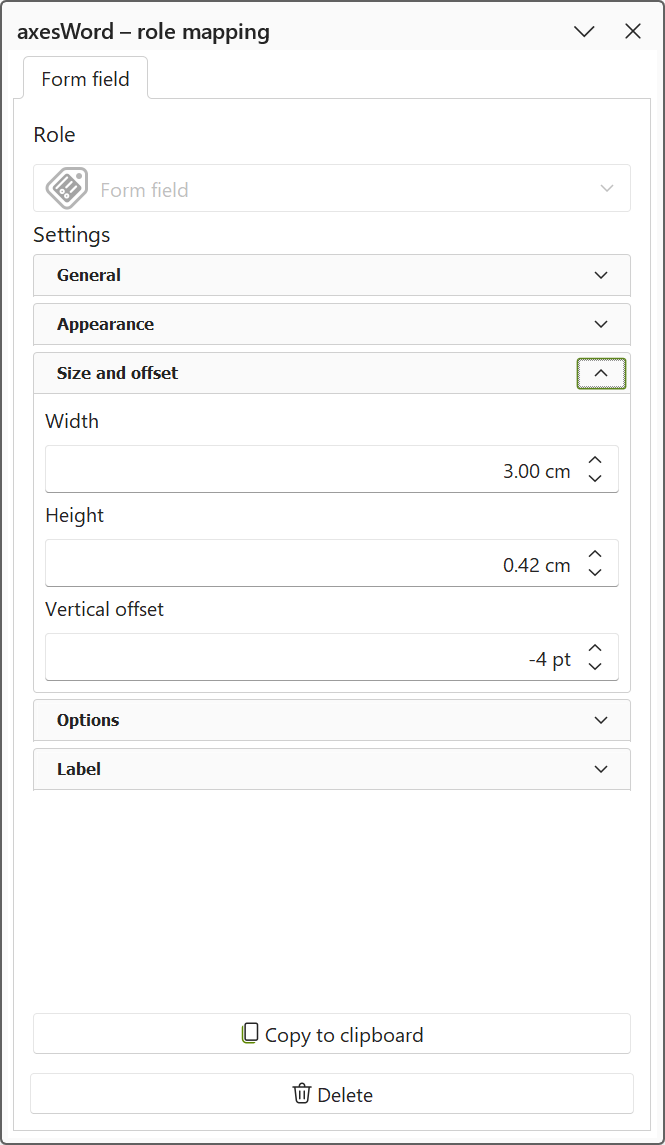Click the Settings heading text

(x=72, y=234)
